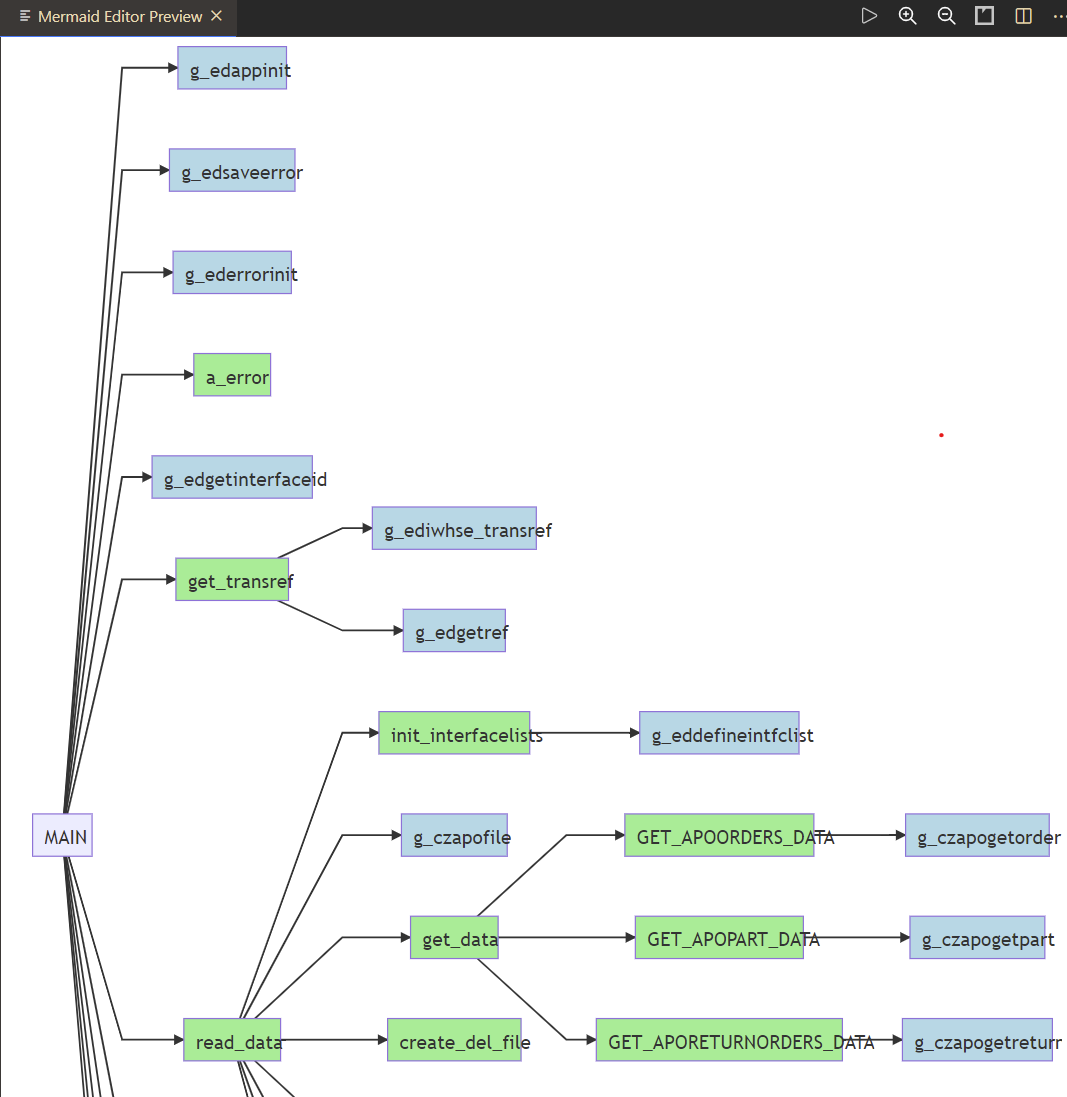Click the g_edappinit node
This screenshot has width=1067, height=1097.
(233, 69)
